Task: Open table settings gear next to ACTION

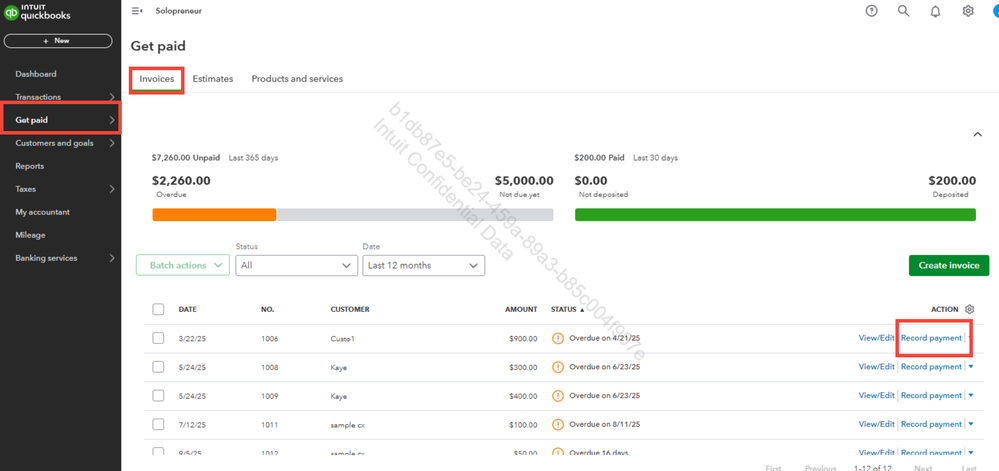Action: coord(970,309)
